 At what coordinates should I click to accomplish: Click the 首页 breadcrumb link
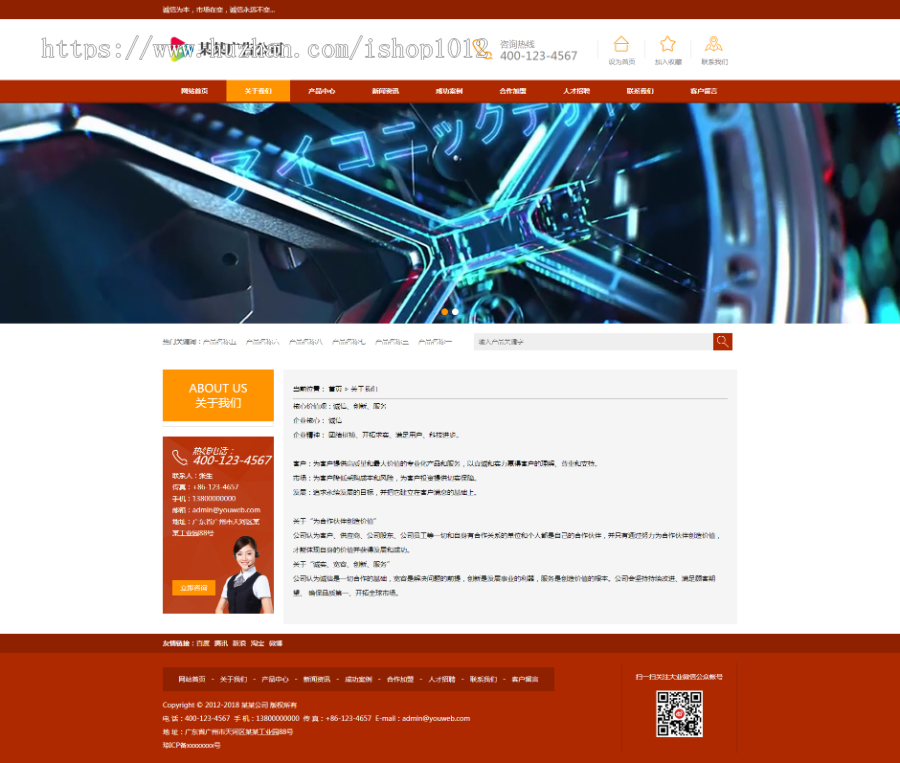[336, 389]
